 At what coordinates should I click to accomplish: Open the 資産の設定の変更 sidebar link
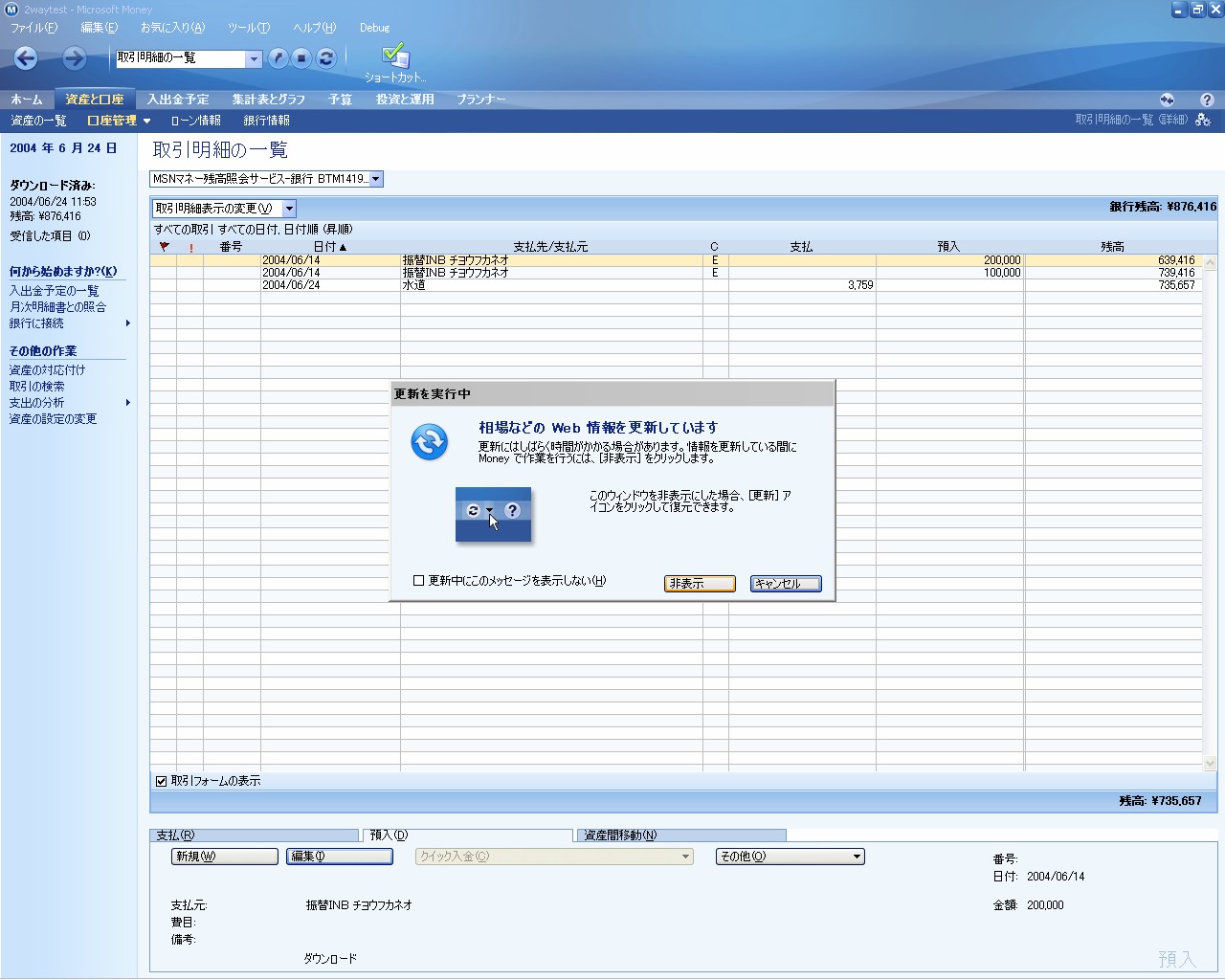pos(53,419)
